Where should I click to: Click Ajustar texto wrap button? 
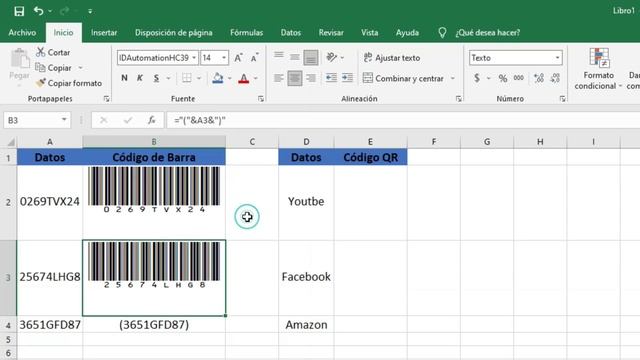[391, 58]
